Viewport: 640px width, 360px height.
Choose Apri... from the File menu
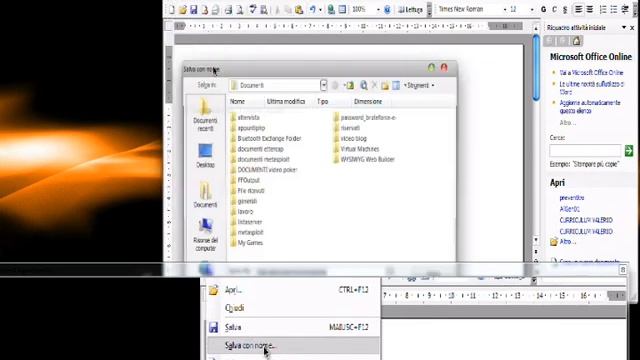point(293,290)
